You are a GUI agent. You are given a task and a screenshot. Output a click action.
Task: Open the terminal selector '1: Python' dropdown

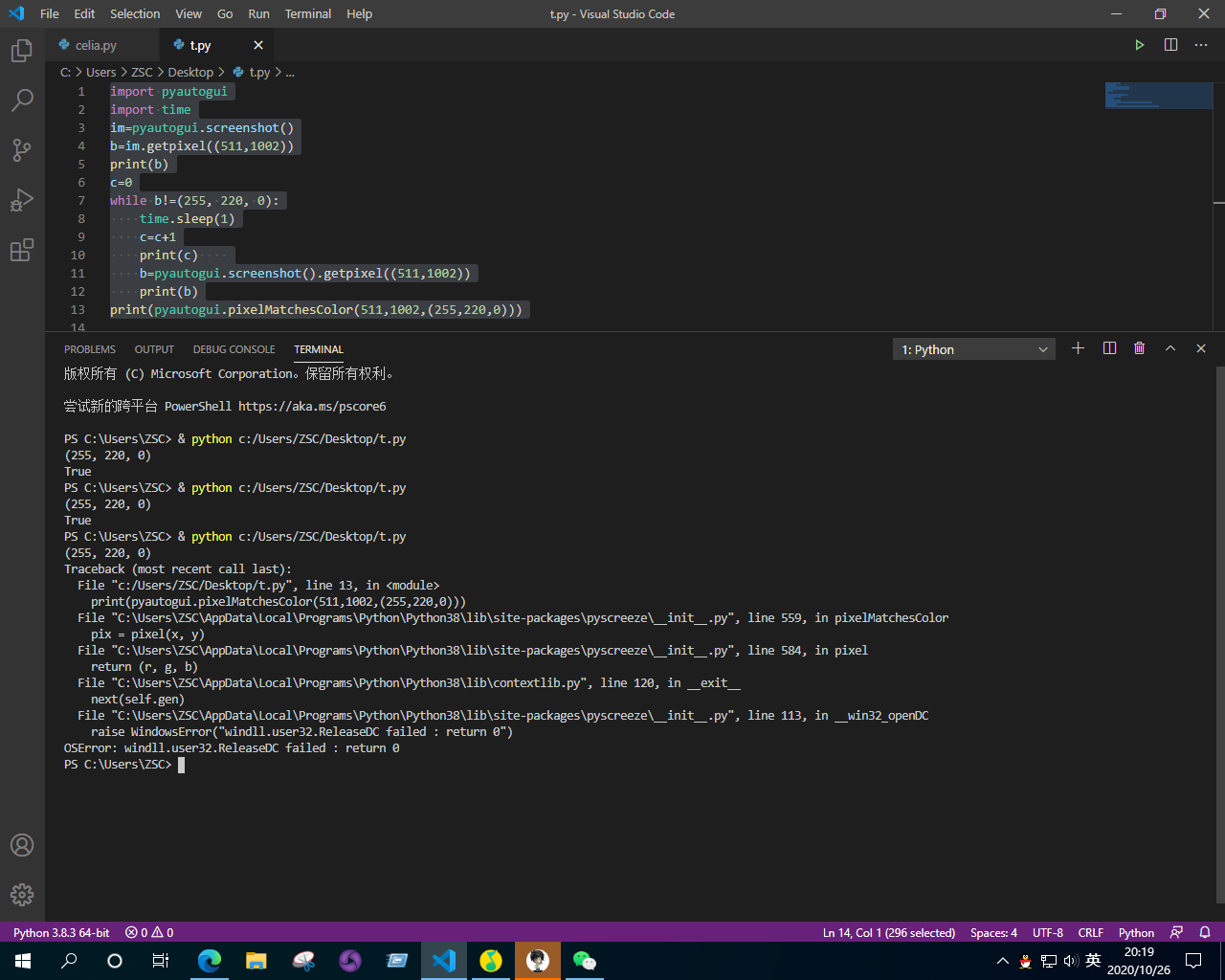(974, 349)
